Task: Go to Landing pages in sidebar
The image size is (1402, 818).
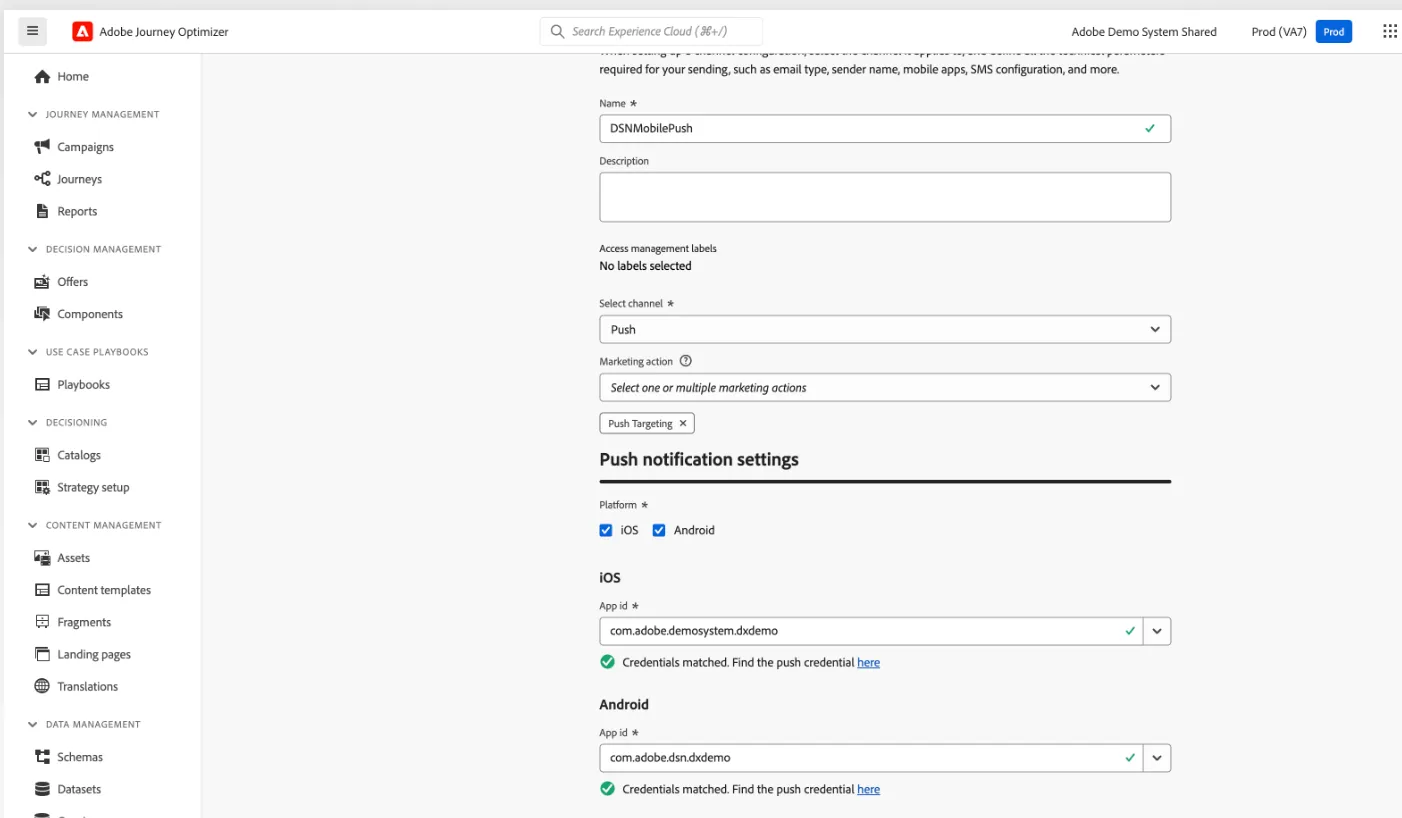Action: [x=94, y=654]
